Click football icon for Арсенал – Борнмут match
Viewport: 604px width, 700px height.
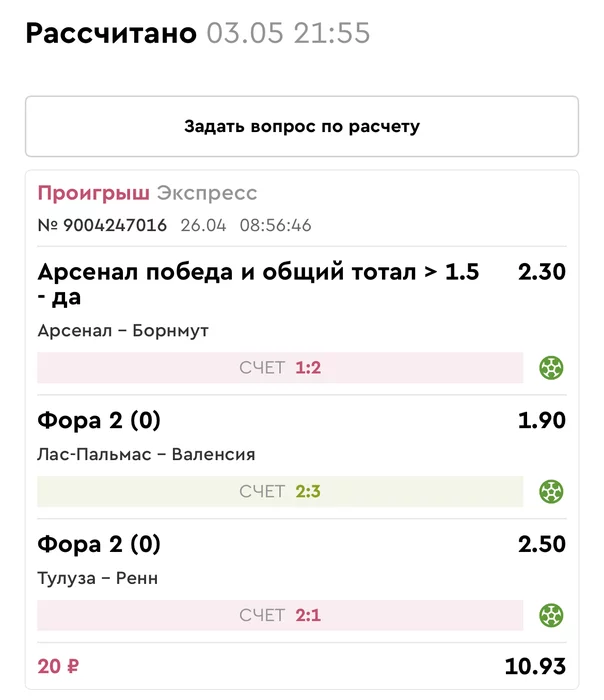click(x=551, y=367)
